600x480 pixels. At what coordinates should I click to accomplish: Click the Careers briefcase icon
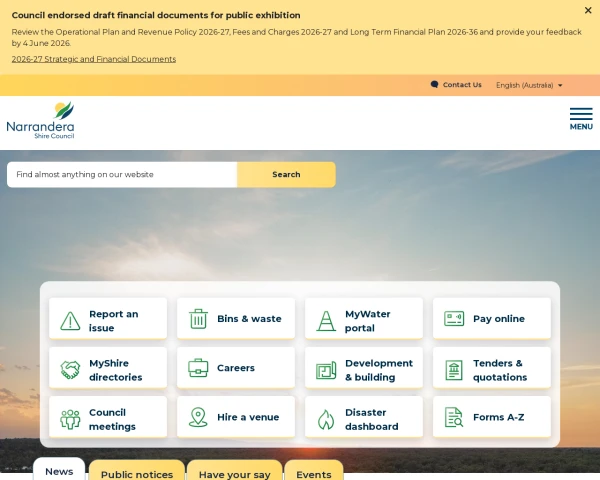198,368
